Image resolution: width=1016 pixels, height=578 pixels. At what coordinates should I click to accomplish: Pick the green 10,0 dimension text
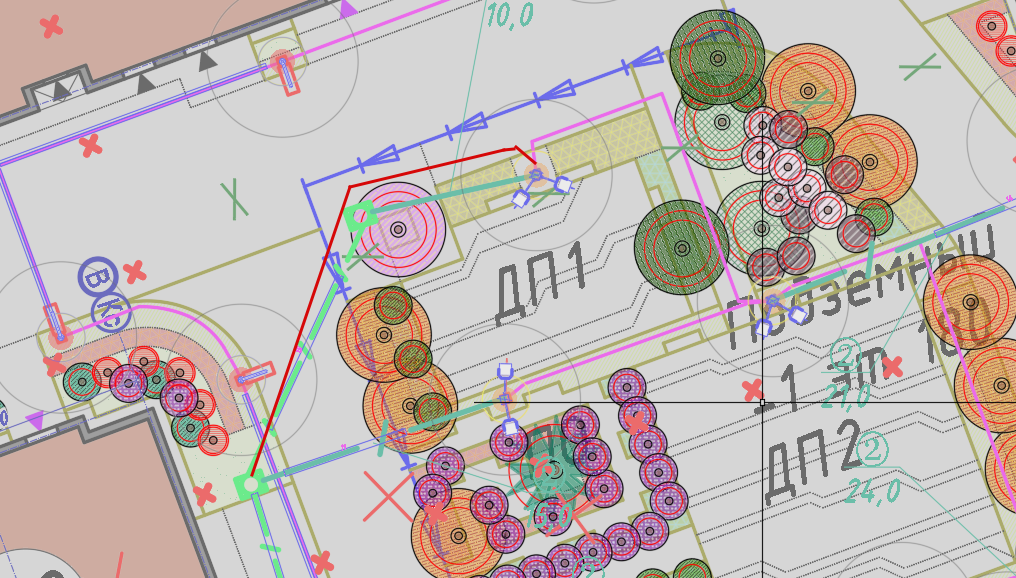[509, 15]
